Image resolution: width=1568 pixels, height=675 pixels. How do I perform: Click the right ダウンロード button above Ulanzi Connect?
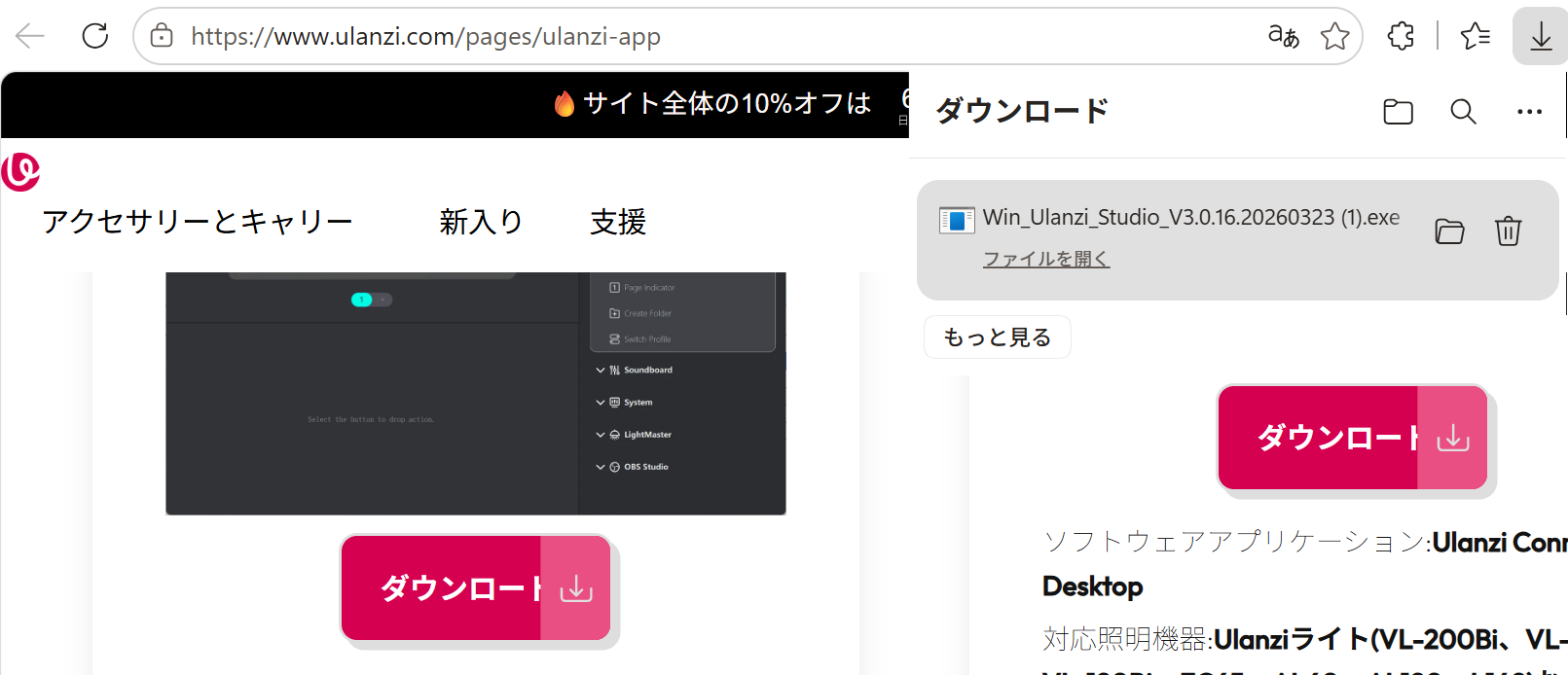1353,438
